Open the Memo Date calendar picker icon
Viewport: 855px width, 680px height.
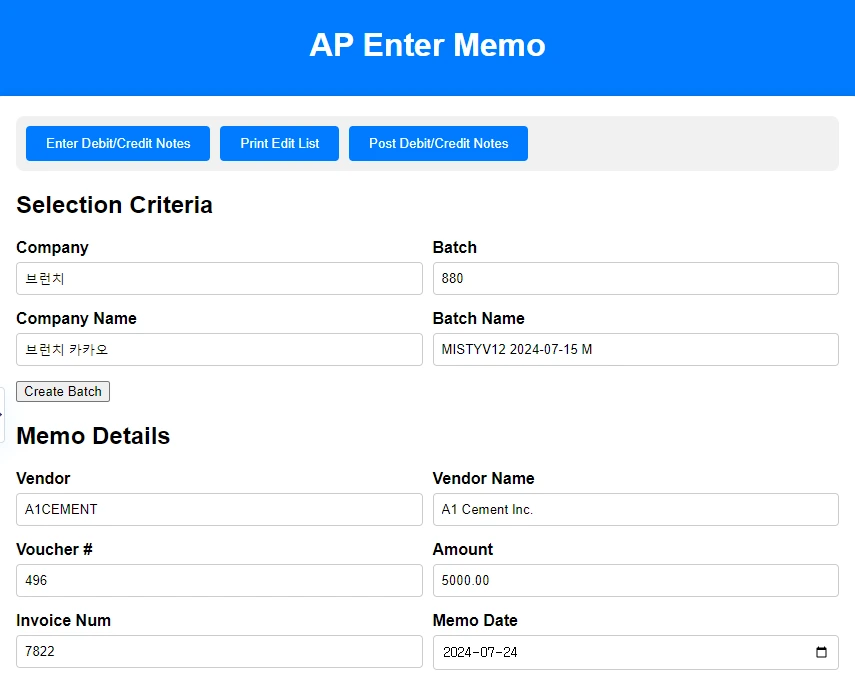click(x=821, y=653)
